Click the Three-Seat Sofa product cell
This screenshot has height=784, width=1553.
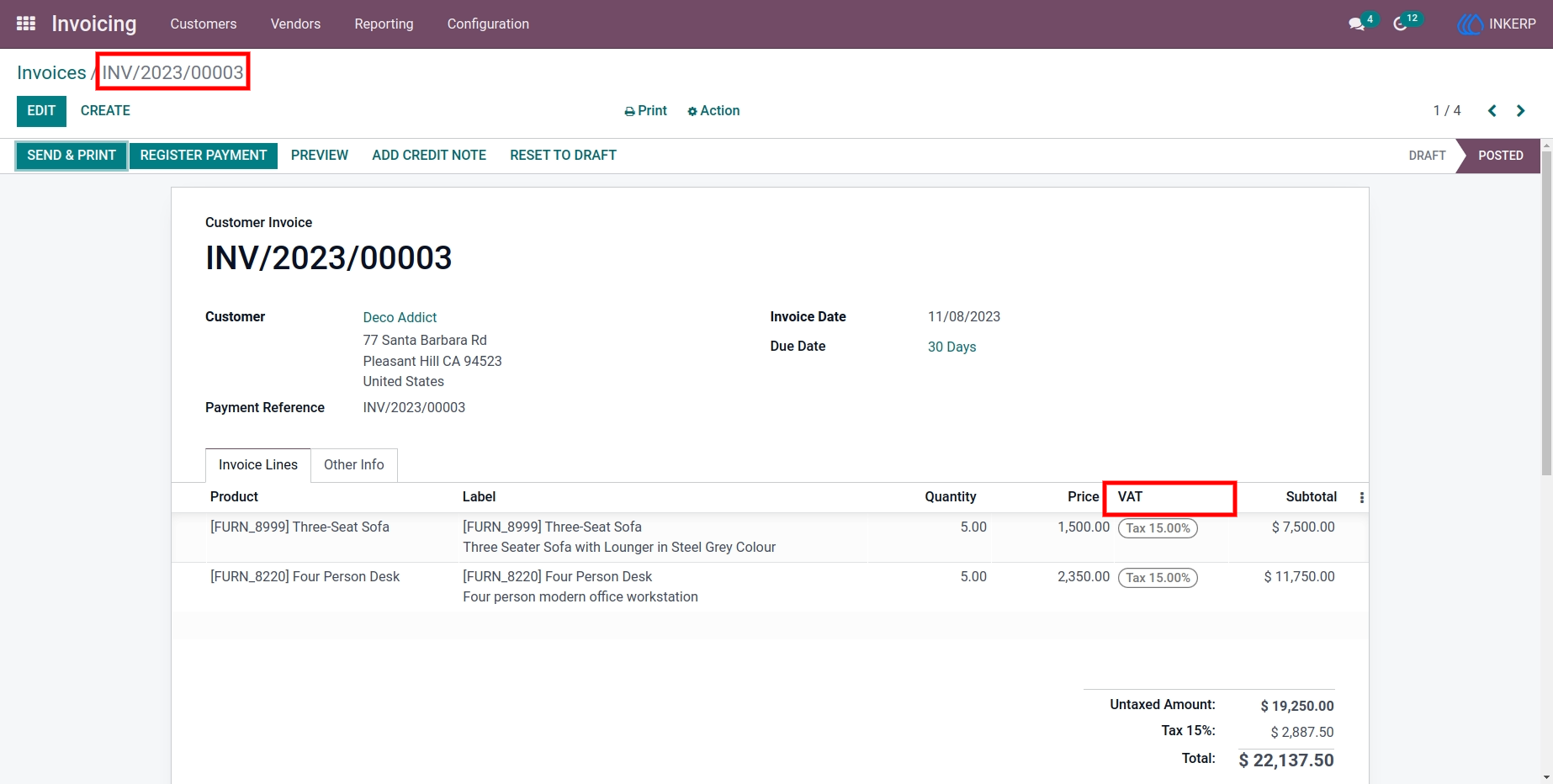tap(299, 527)
